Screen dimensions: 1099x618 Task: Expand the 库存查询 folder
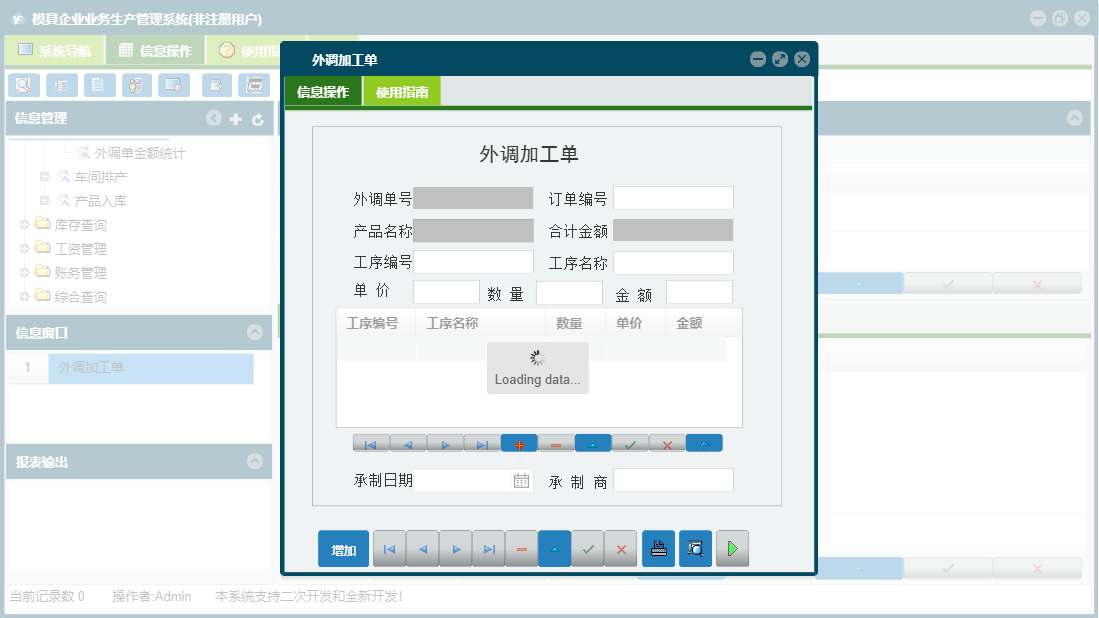[25, 225]
